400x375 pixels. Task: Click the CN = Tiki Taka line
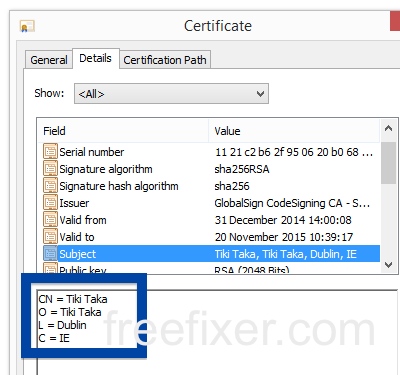point(73,299)
